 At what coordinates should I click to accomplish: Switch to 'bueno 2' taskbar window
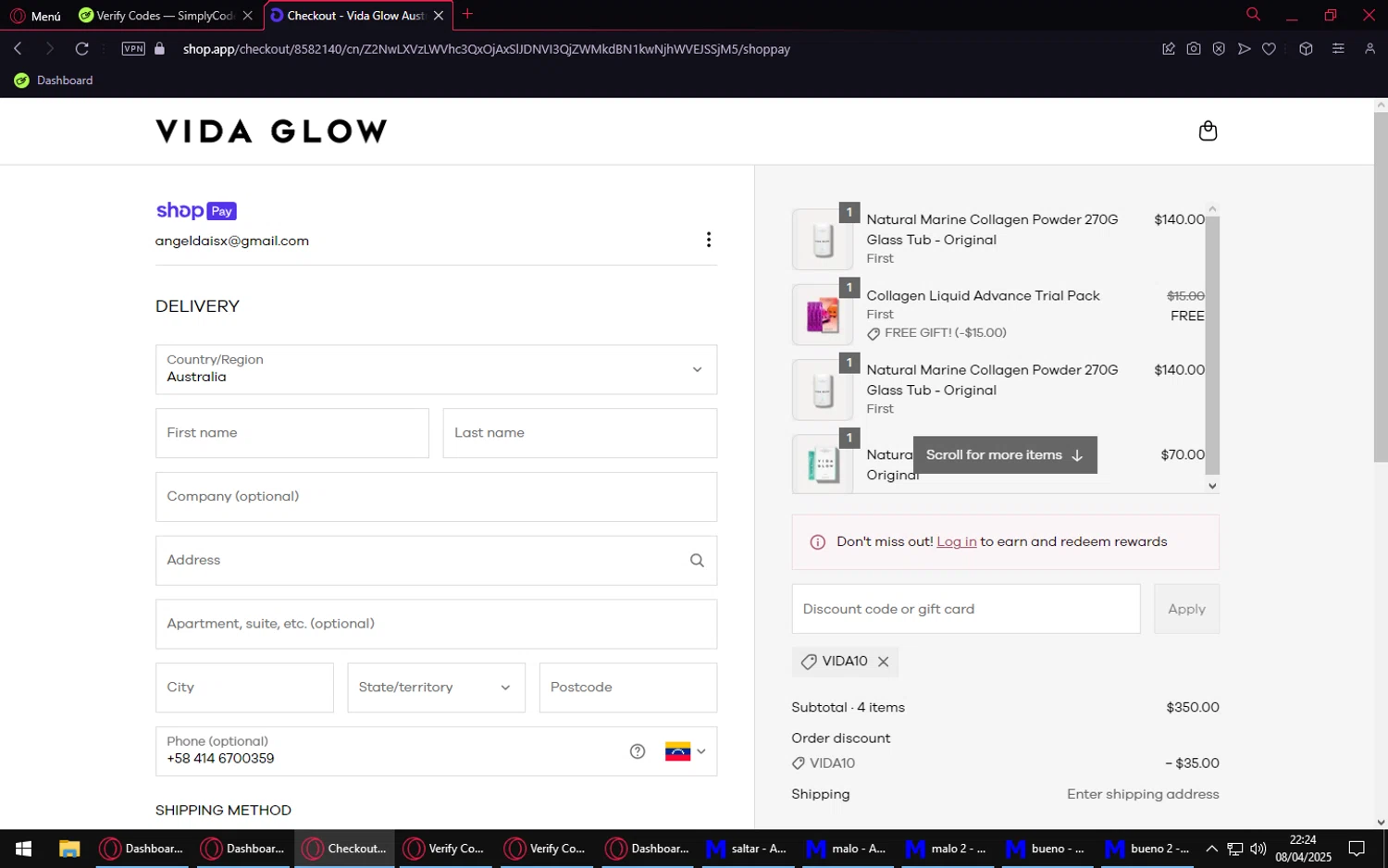point(1148,849)
